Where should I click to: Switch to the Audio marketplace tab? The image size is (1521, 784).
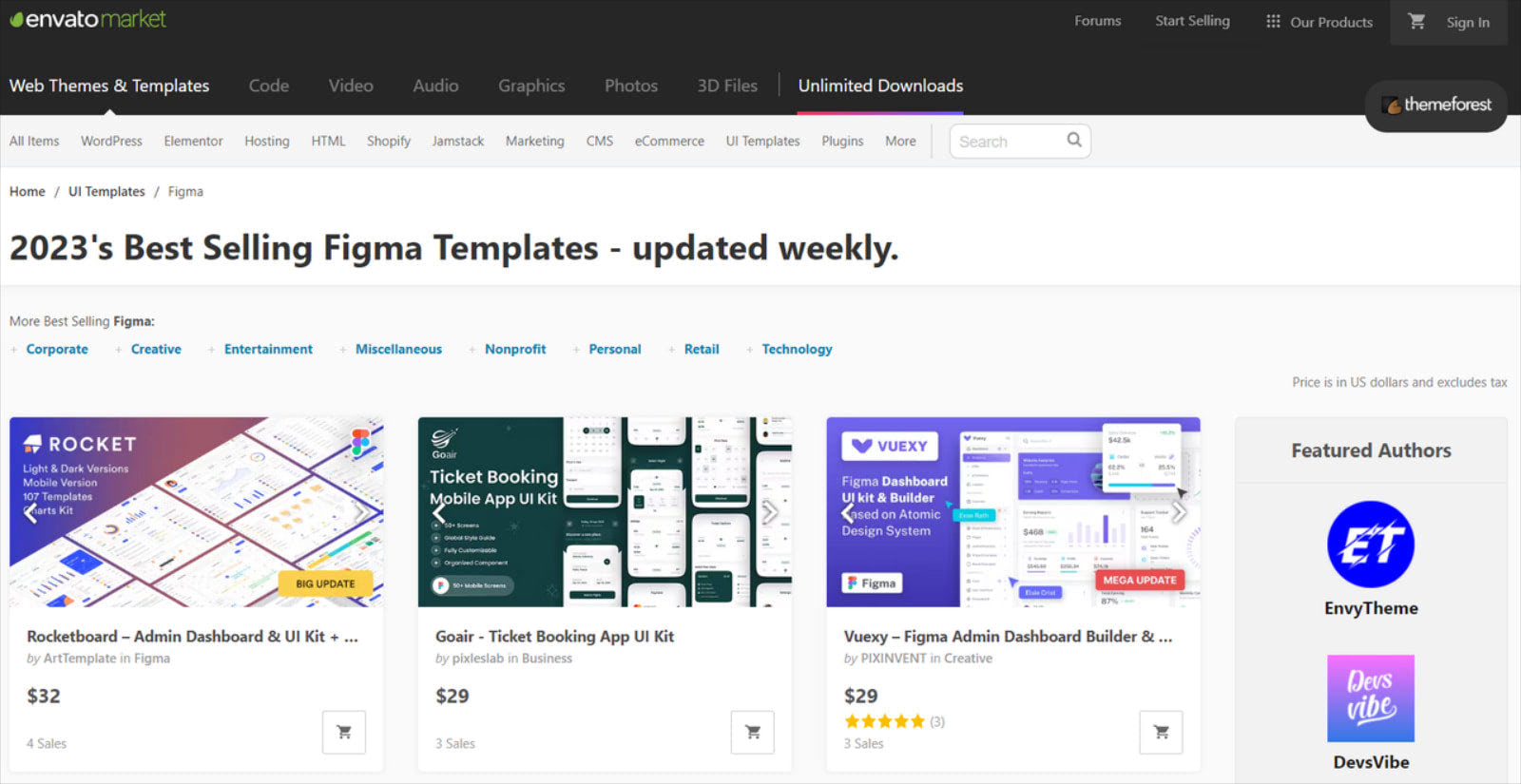[x=435, y=86]
